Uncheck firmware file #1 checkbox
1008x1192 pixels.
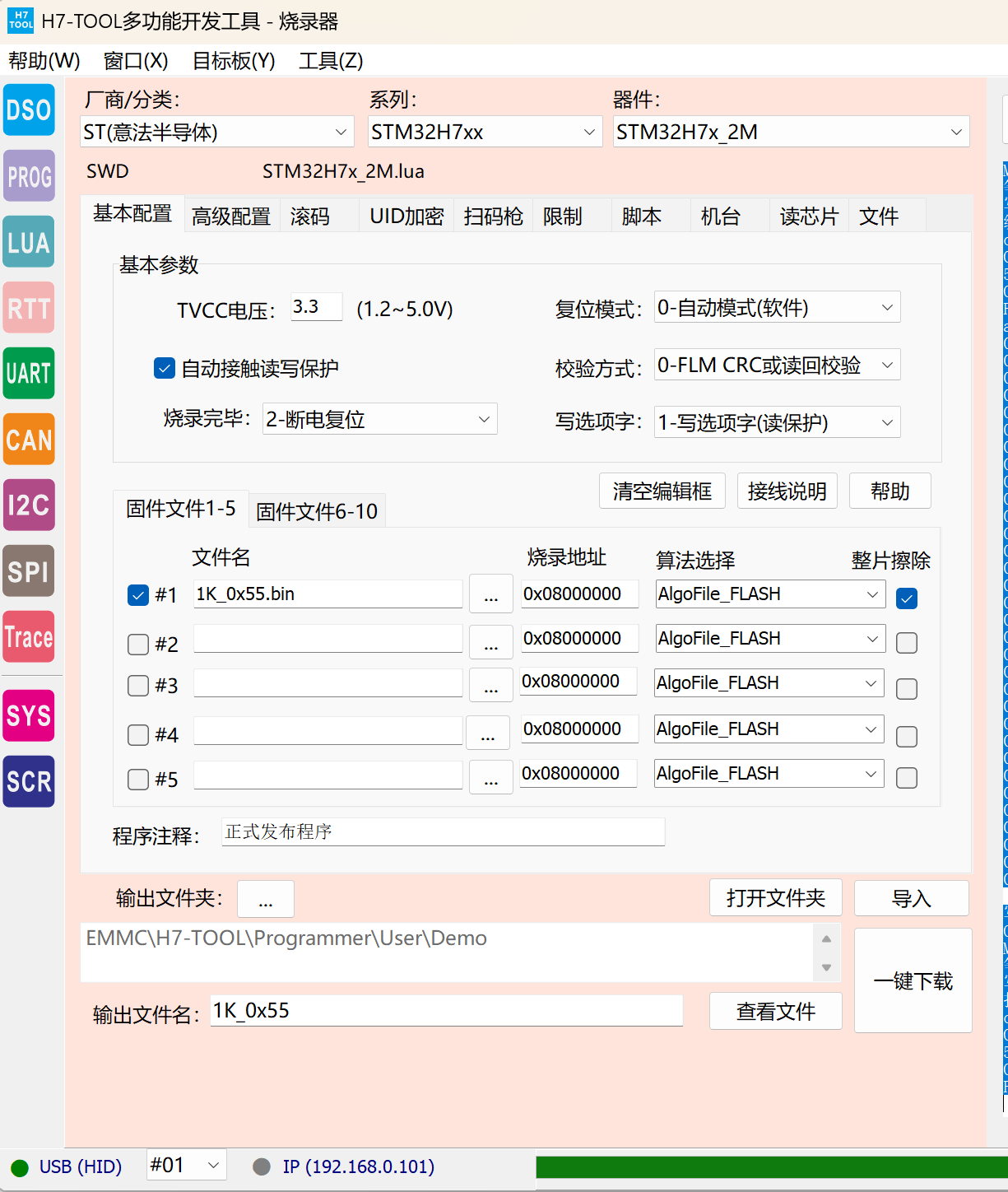(x=138, y=594)
